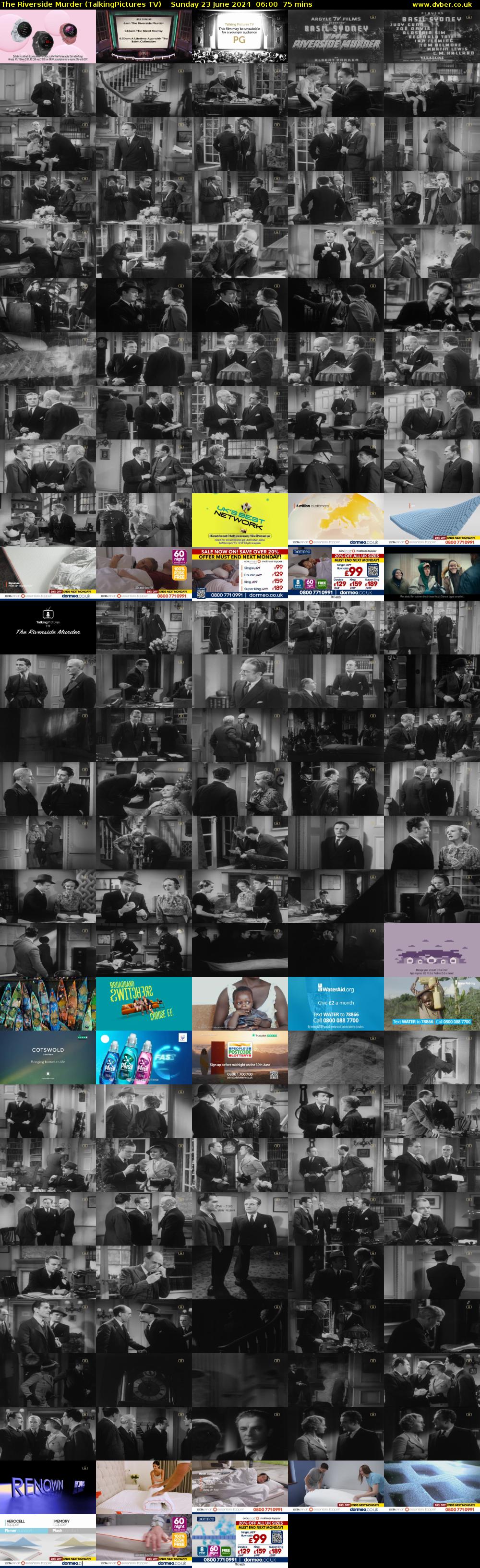
Task: Open the "Aerocell Memory" topper comparison thumbnail
Action: click(48, 1541)
